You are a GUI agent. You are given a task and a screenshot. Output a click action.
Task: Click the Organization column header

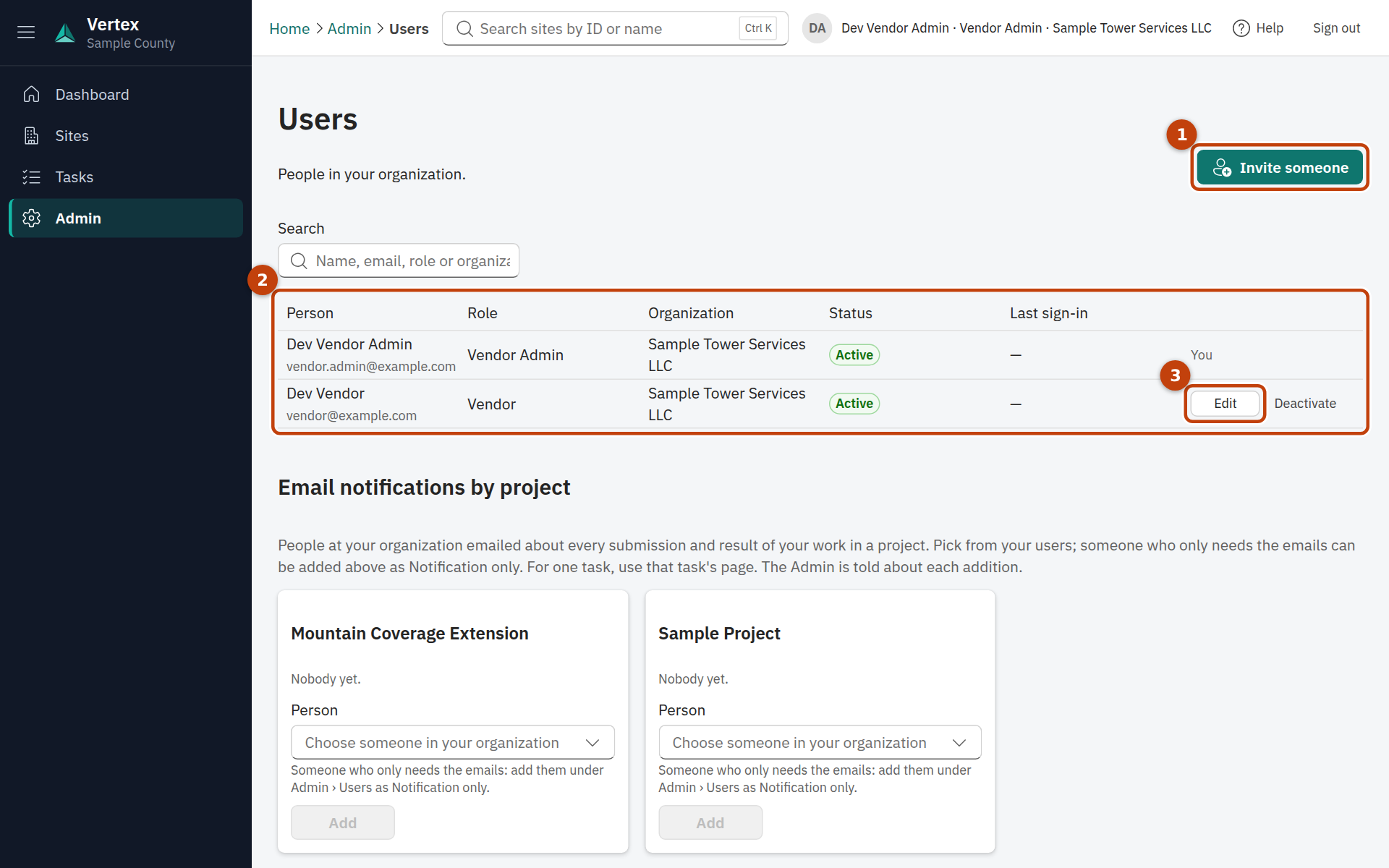tap(691, 313)
